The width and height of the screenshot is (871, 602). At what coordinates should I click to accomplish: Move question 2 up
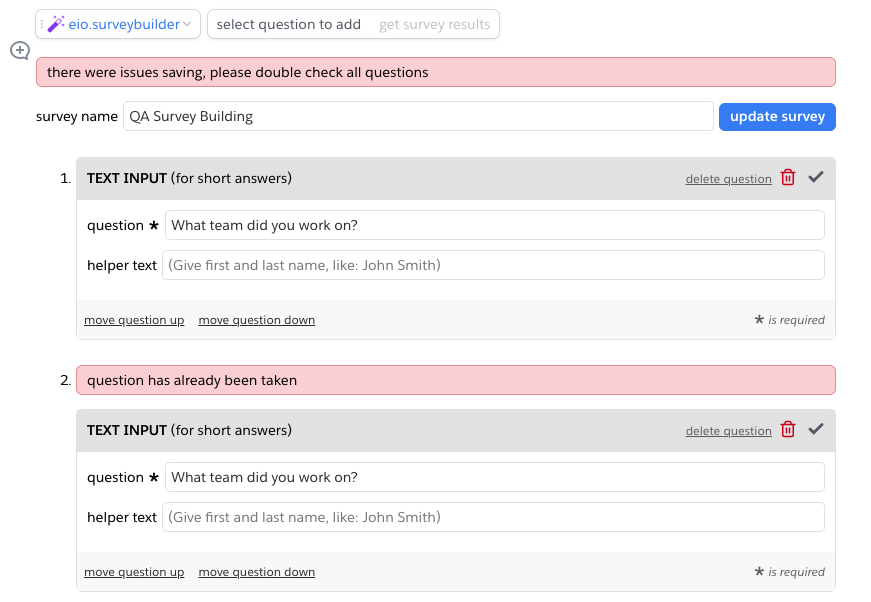[x=134, y=572]
